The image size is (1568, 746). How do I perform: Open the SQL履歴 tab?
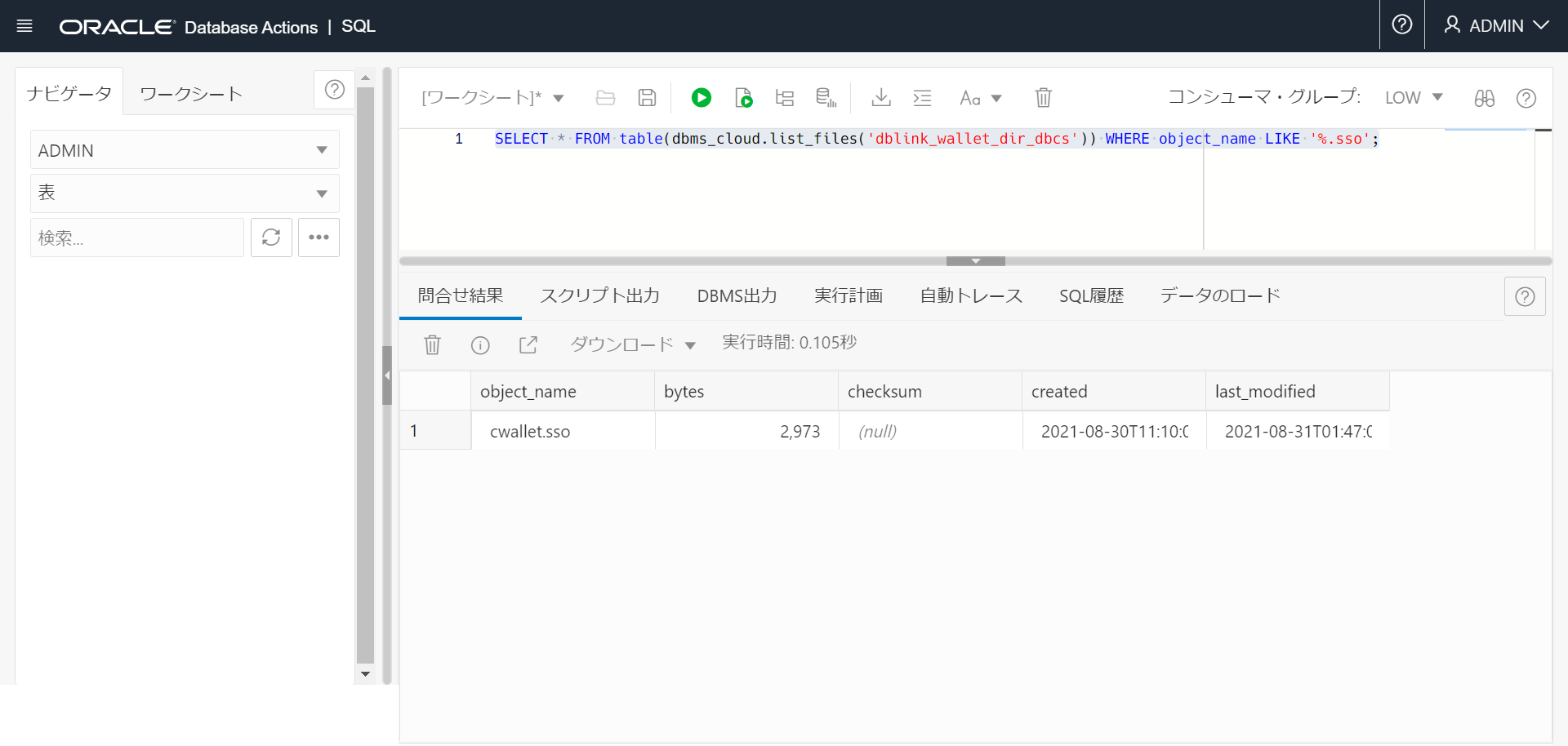[x=1092, y=295]
